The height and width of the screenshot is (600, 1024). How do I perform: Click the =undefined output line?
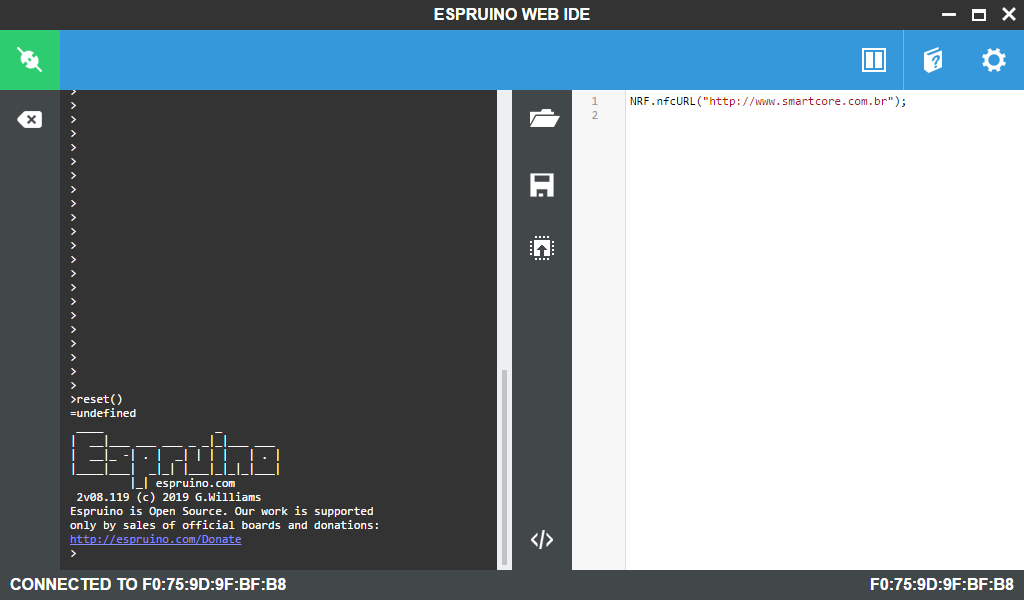pos(103,413)
